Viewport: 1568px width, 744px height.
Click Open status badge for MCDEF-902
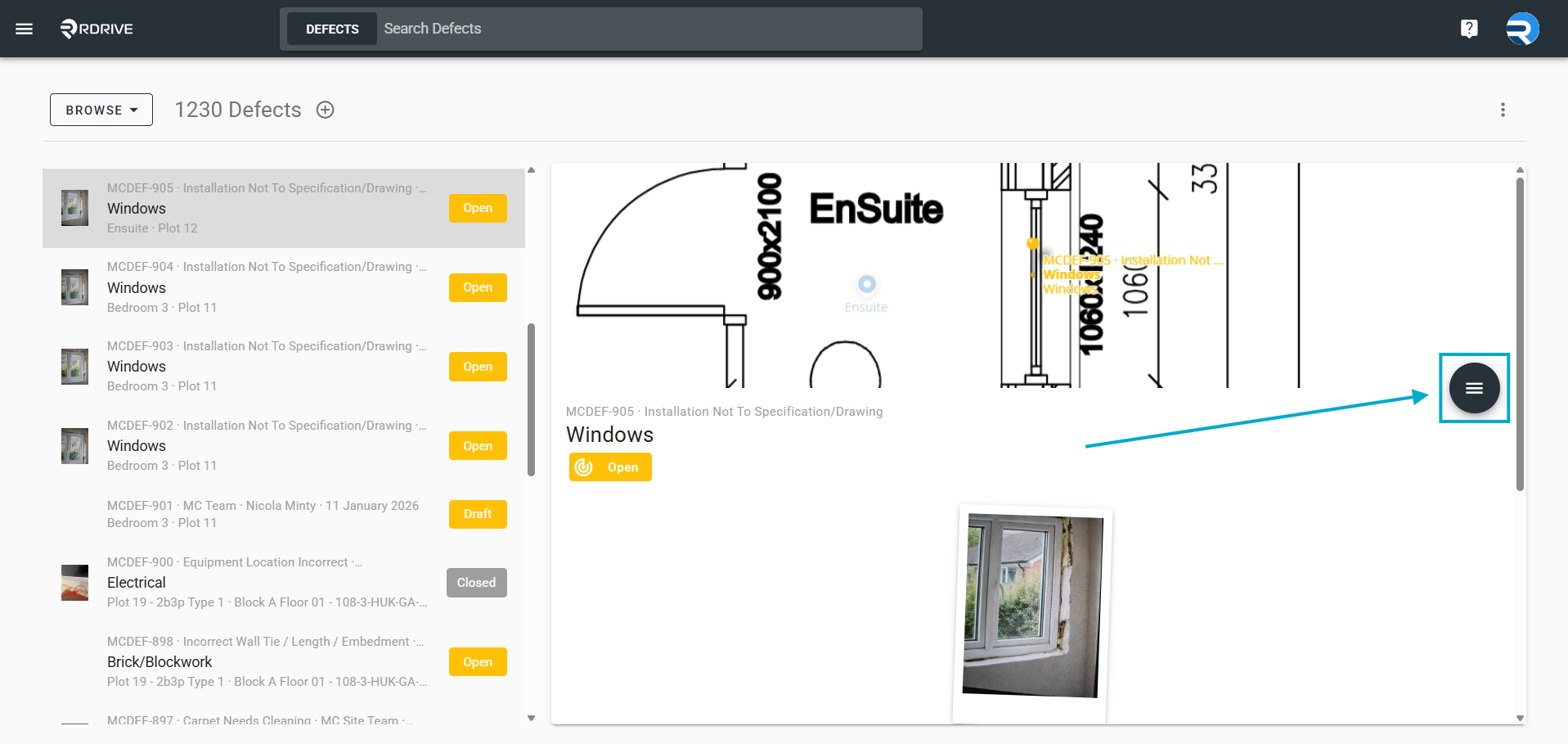(x=478, y=446)
